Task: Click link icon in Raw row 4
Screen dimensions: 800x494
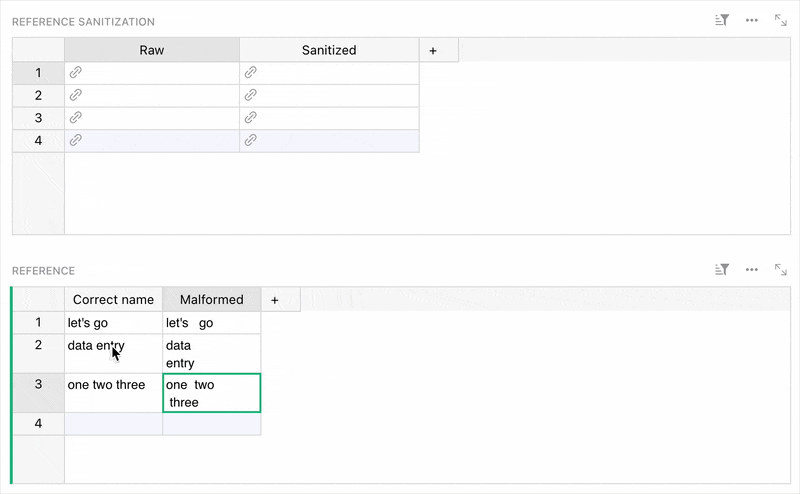Action: (75, 141)
